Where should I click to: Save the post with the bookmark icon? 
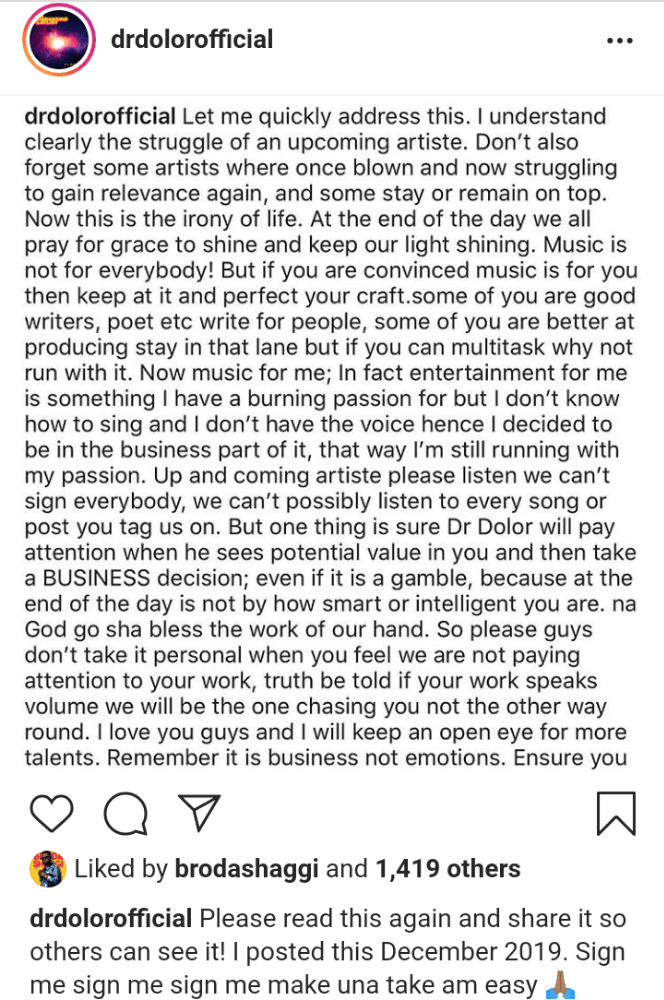click(616, 812)
